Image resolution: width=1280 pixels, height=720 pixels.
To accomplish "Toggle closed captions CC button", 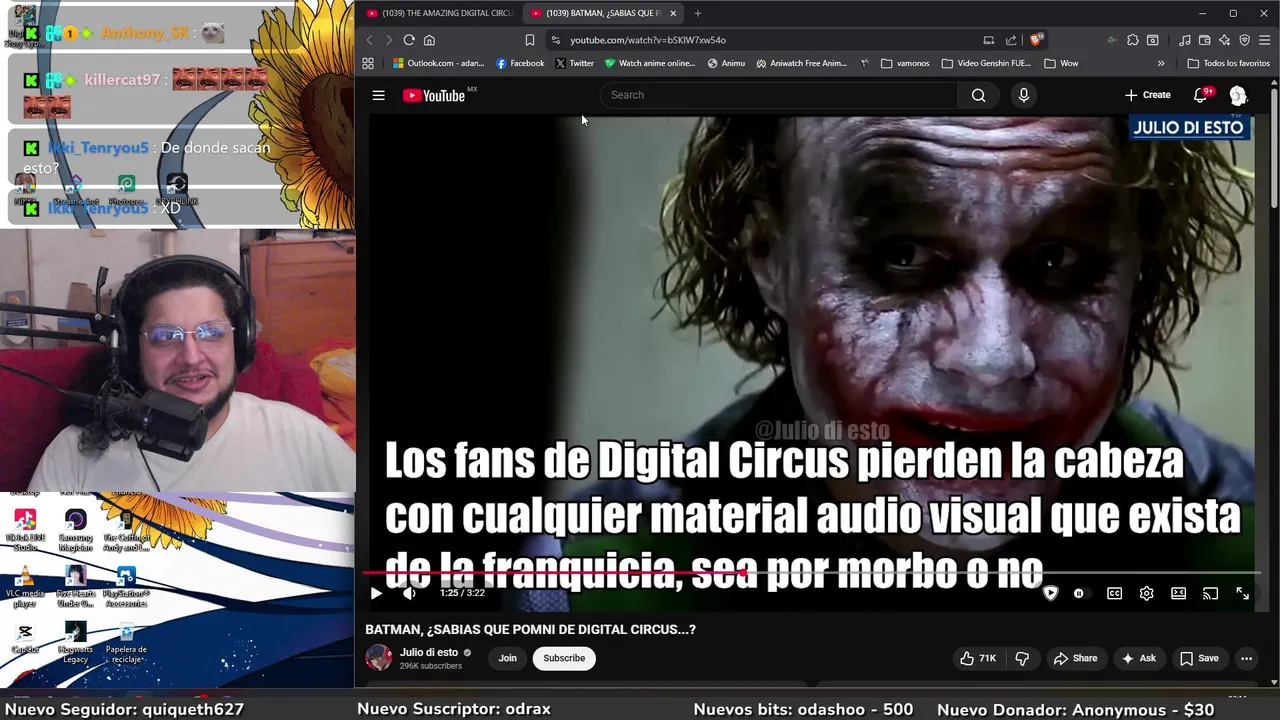I will coord(1114,593).
